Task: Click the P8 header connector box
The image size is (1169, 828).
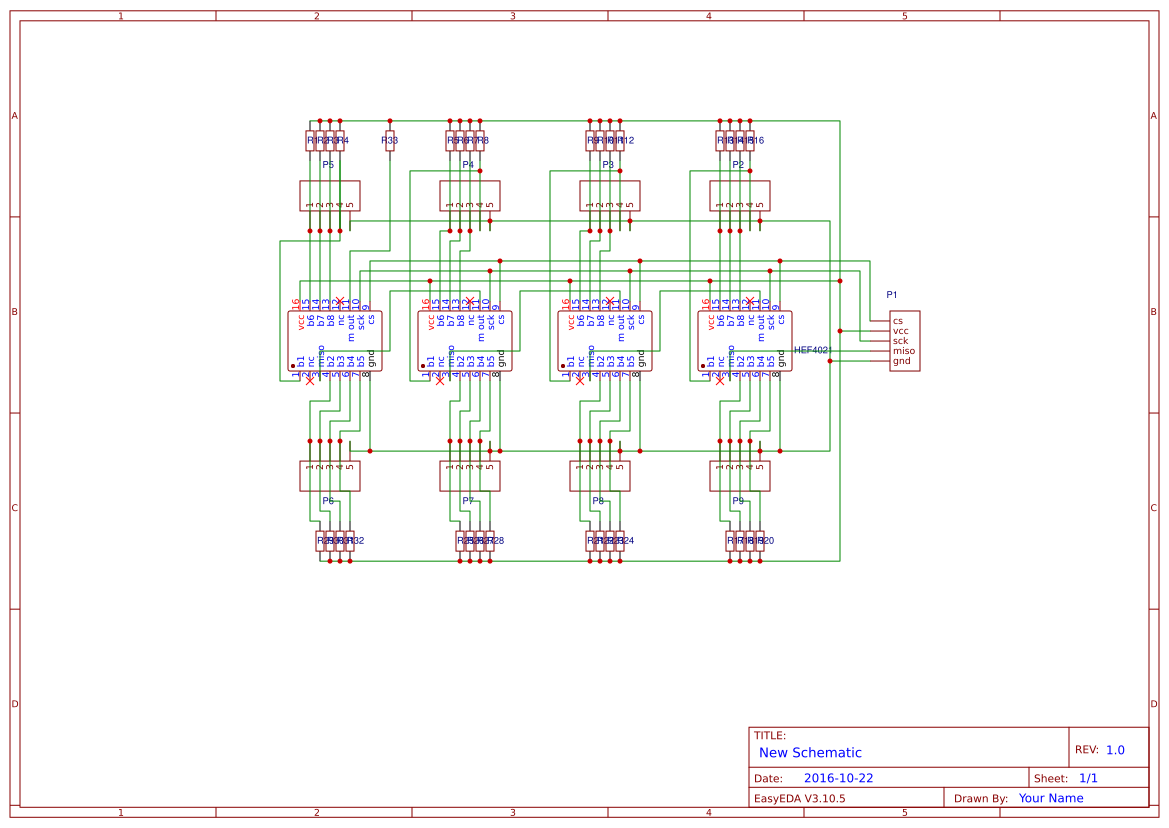Action: 600,476
